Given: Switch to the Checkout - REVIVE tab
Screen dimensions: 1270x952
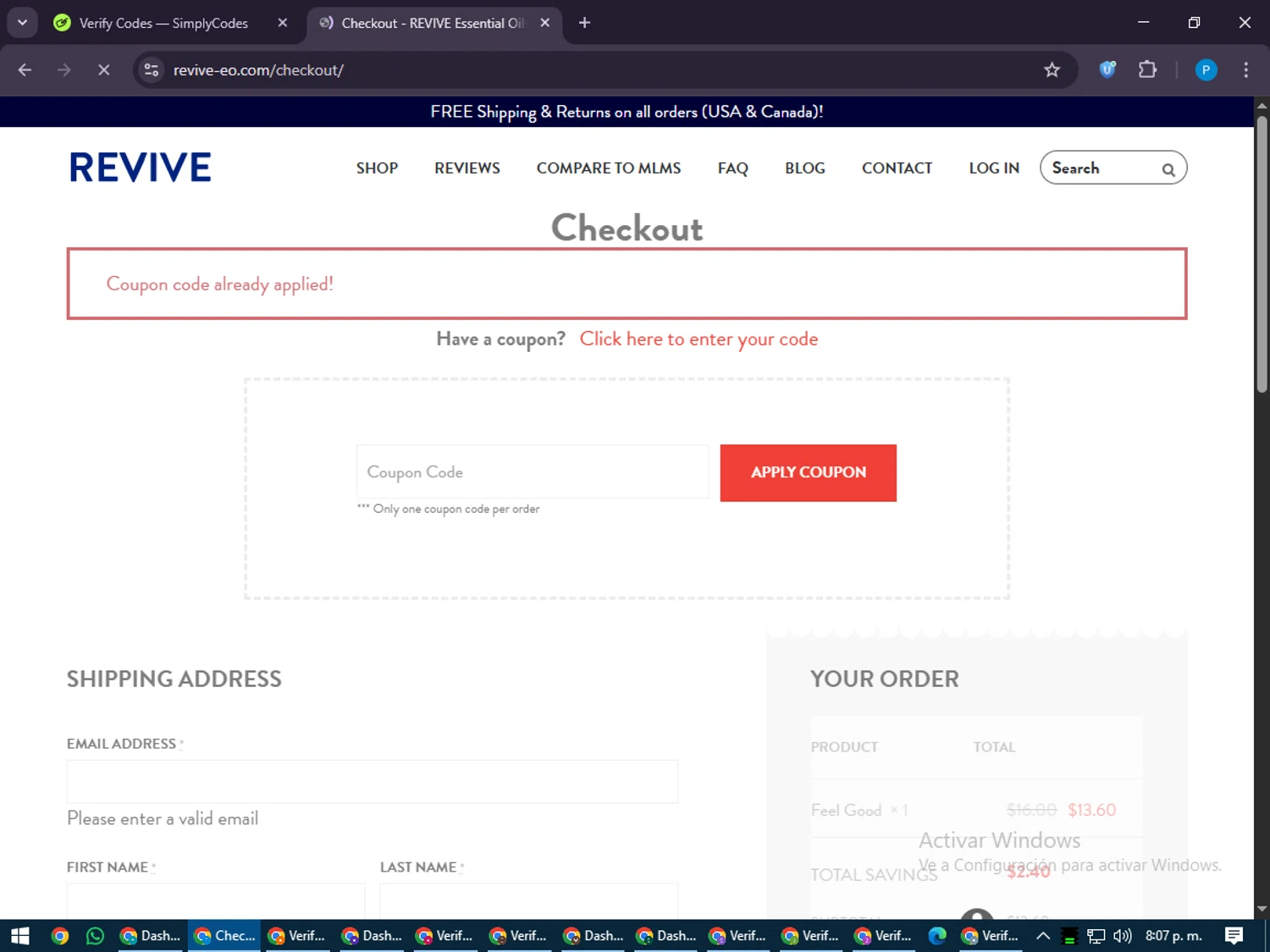Looking at the screenshot, I should pos(433,23).
